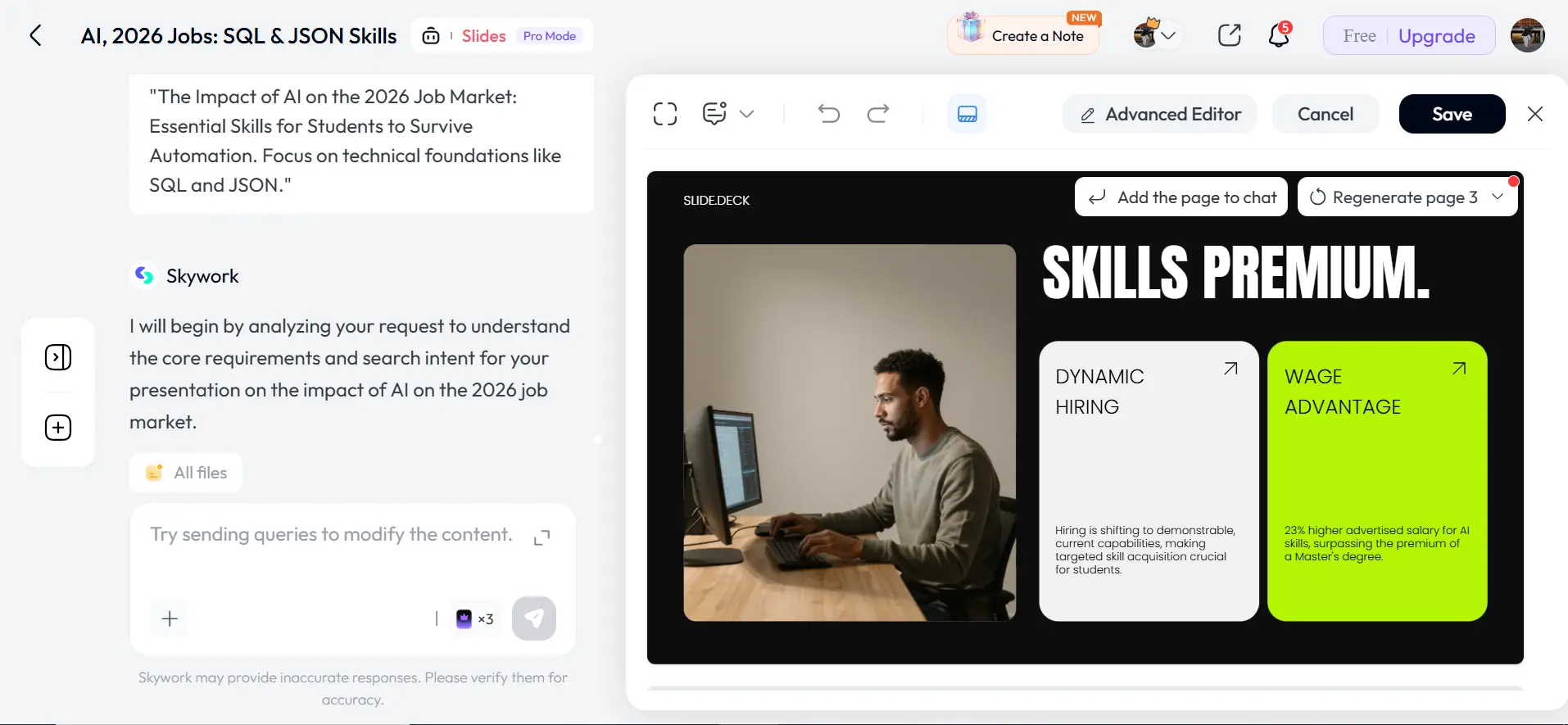The image size is (1568, 725).
Task: Expand the chevron next to comment tool
Action: coord(746,114)
